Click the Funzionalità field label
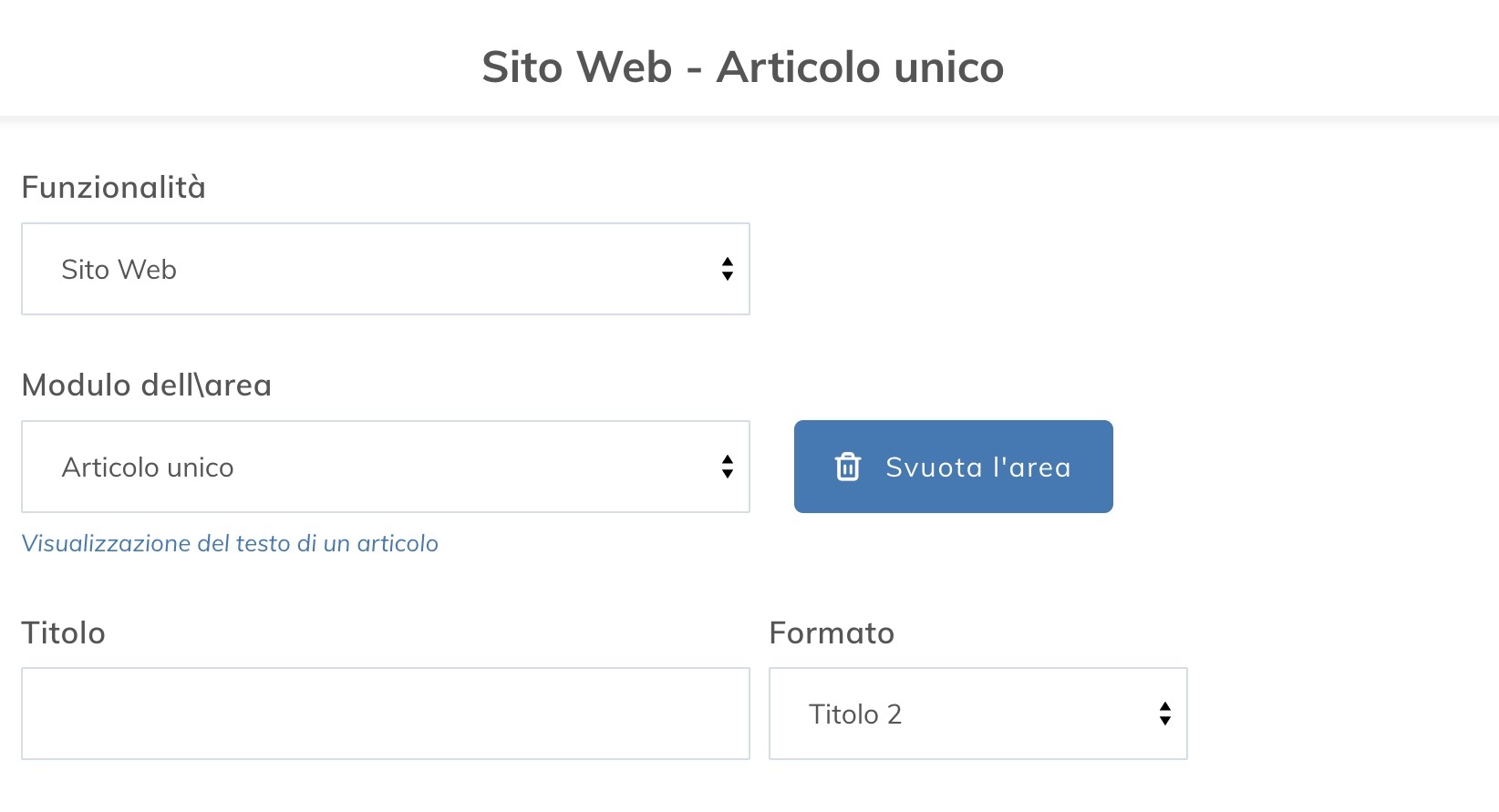The width and height of the screenshot is (1499, 812). point(112,187)
